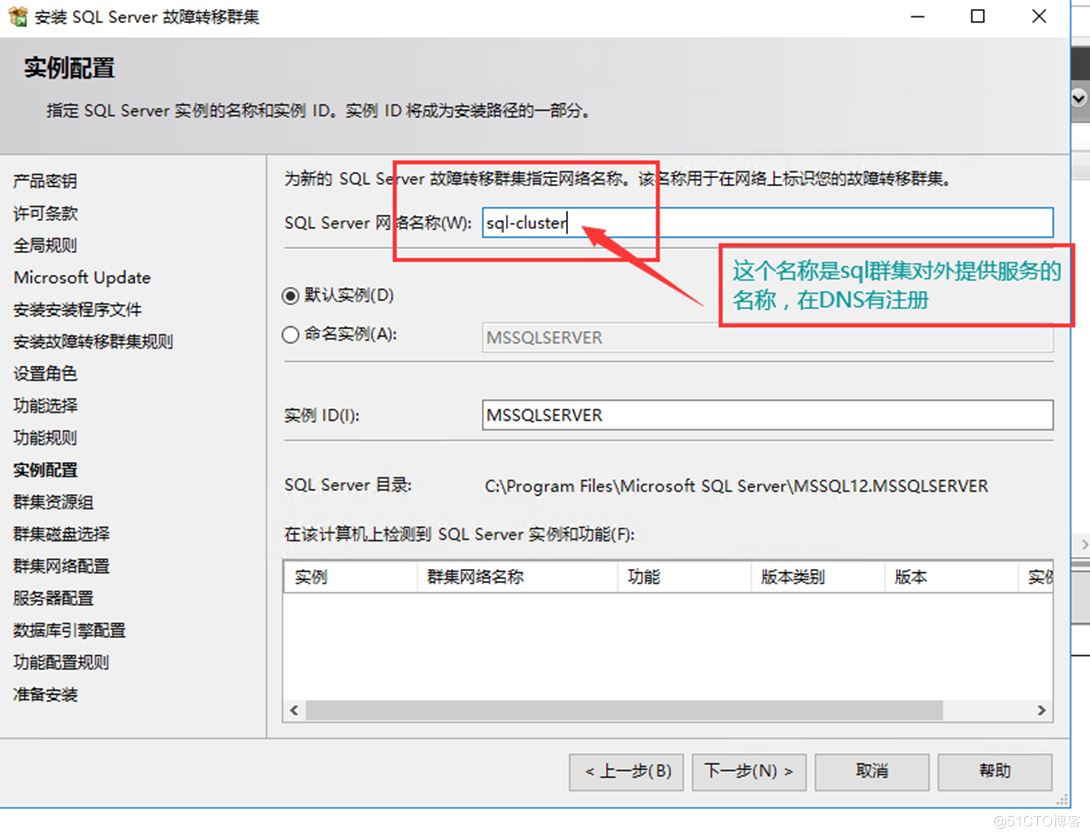
Task: Expand the header message area chevron
Action: point(1078,99)
